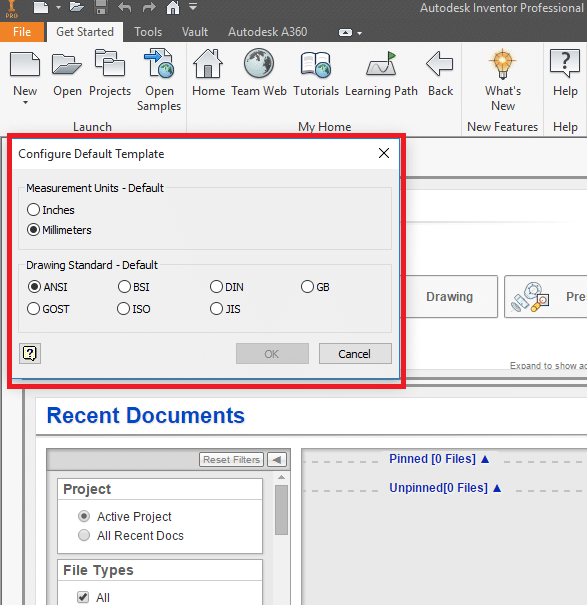This screenshot has width=587, height=605.
Task: Click the New document ribbon icon
Action: coord(25,64)
